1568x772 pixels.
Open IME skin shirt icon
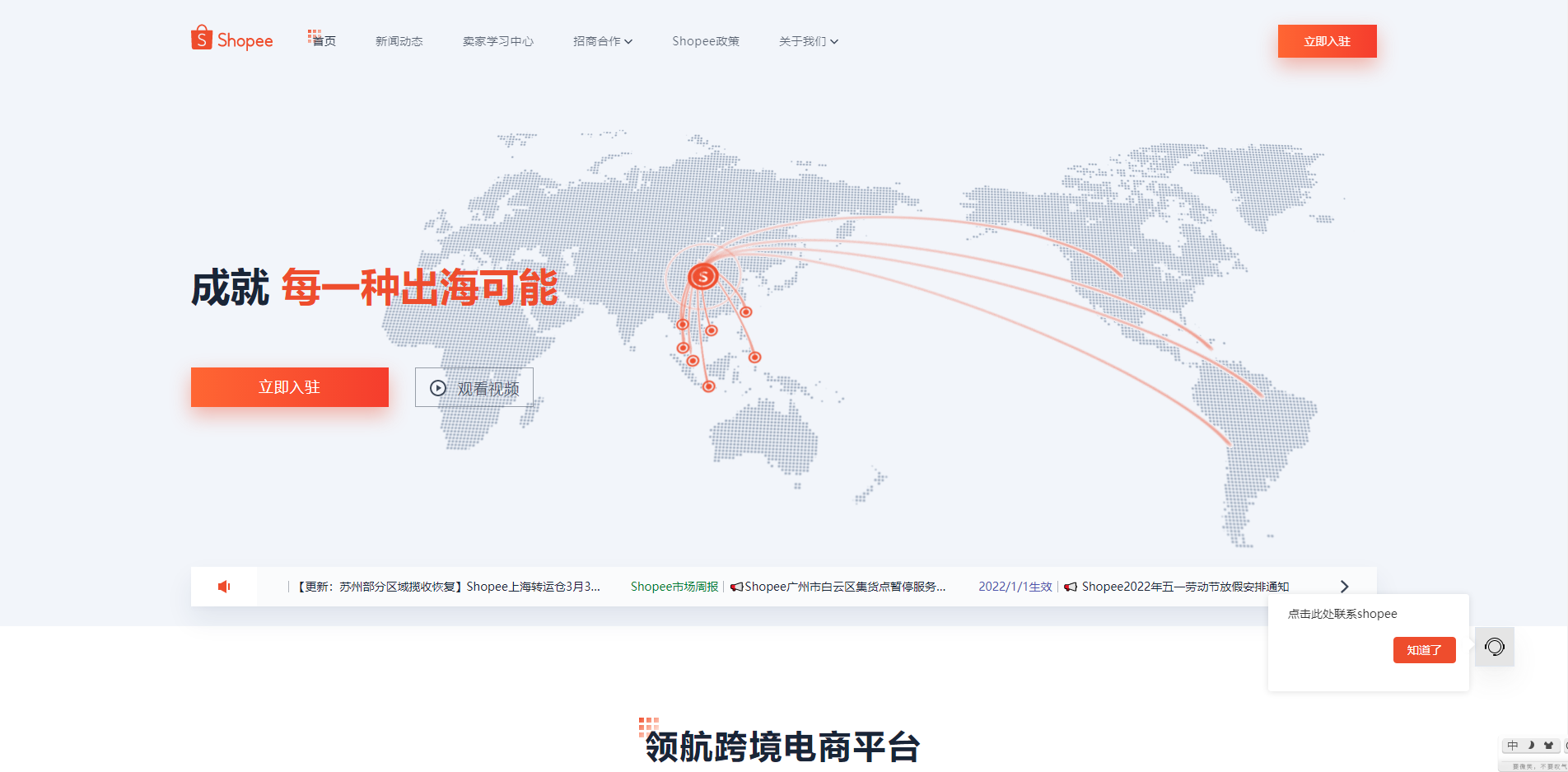[x=1548, y=746]
